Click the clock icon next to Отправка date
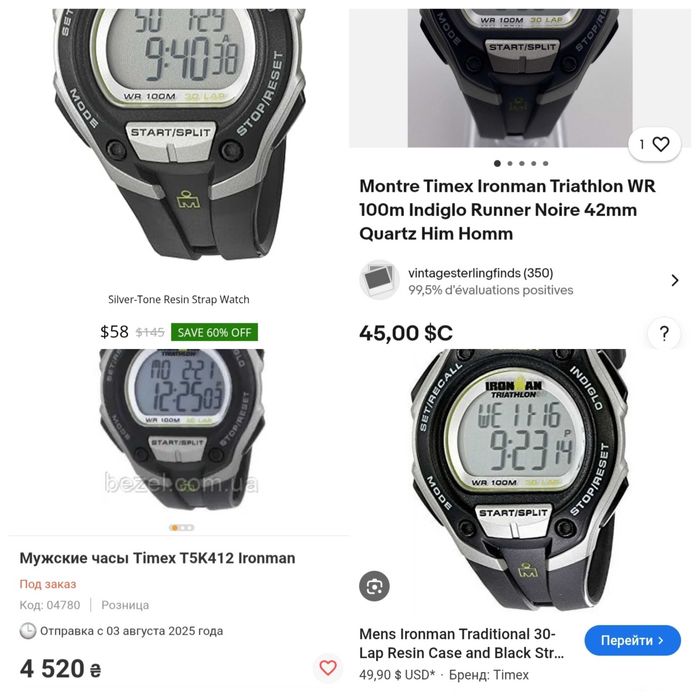700x700 pixels. (28, 631)
